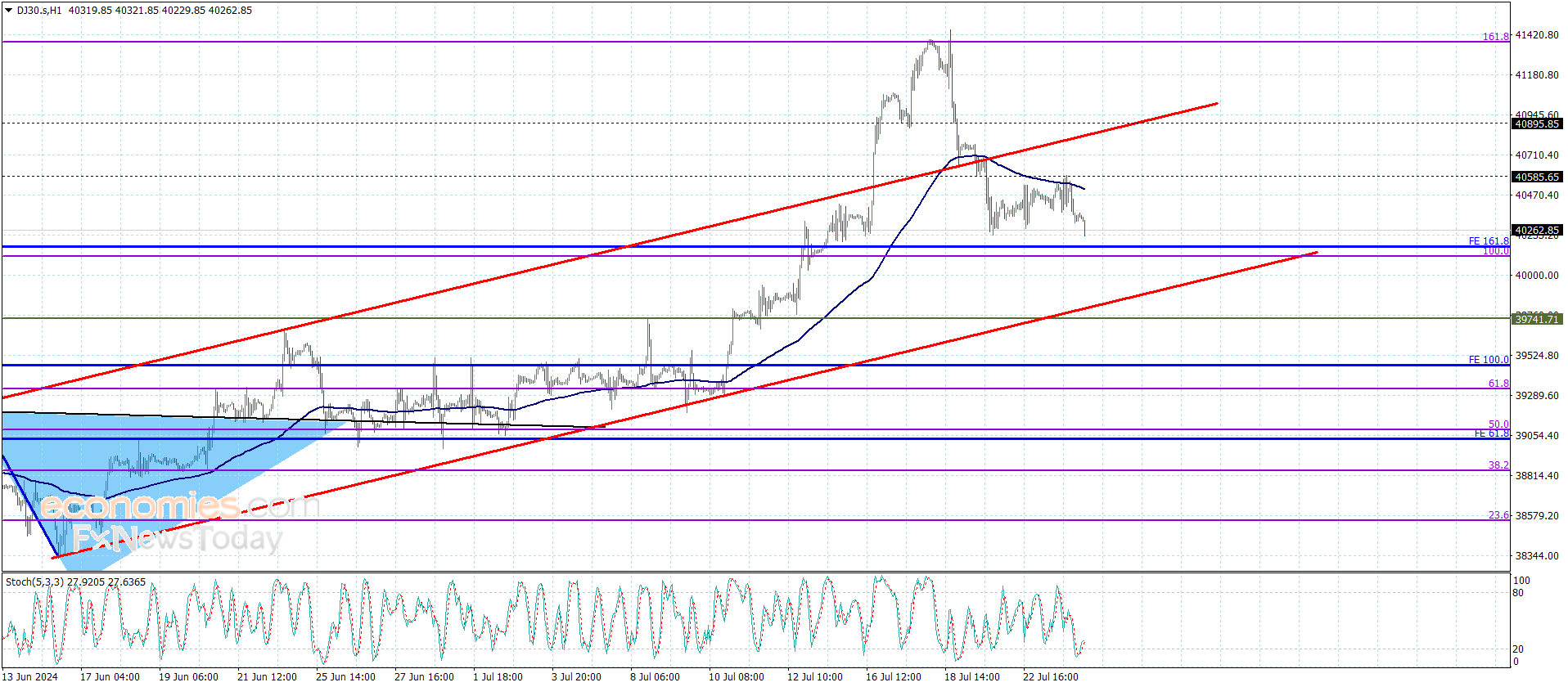Click the FE 61.8 expansion label

pyautogui.click(x=1492, y=433)
